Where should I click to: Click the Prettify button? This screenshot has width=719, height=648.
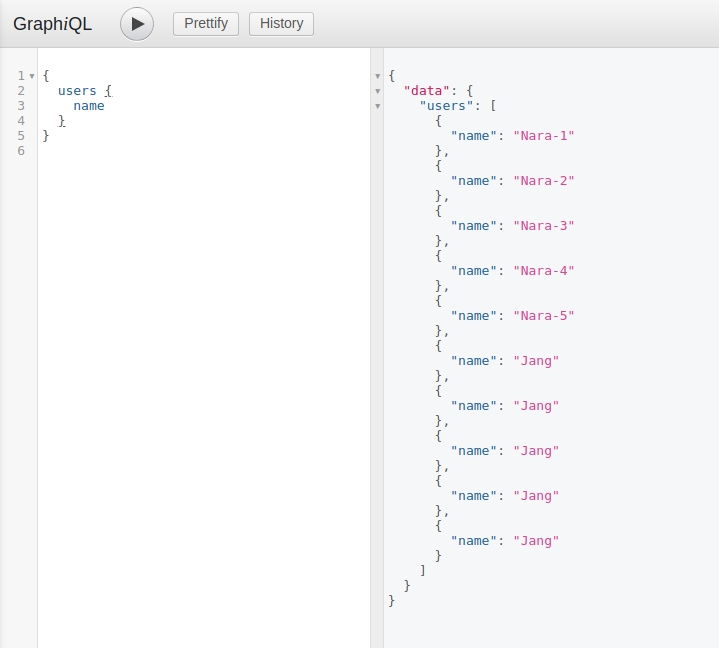(x=206, y=24)
